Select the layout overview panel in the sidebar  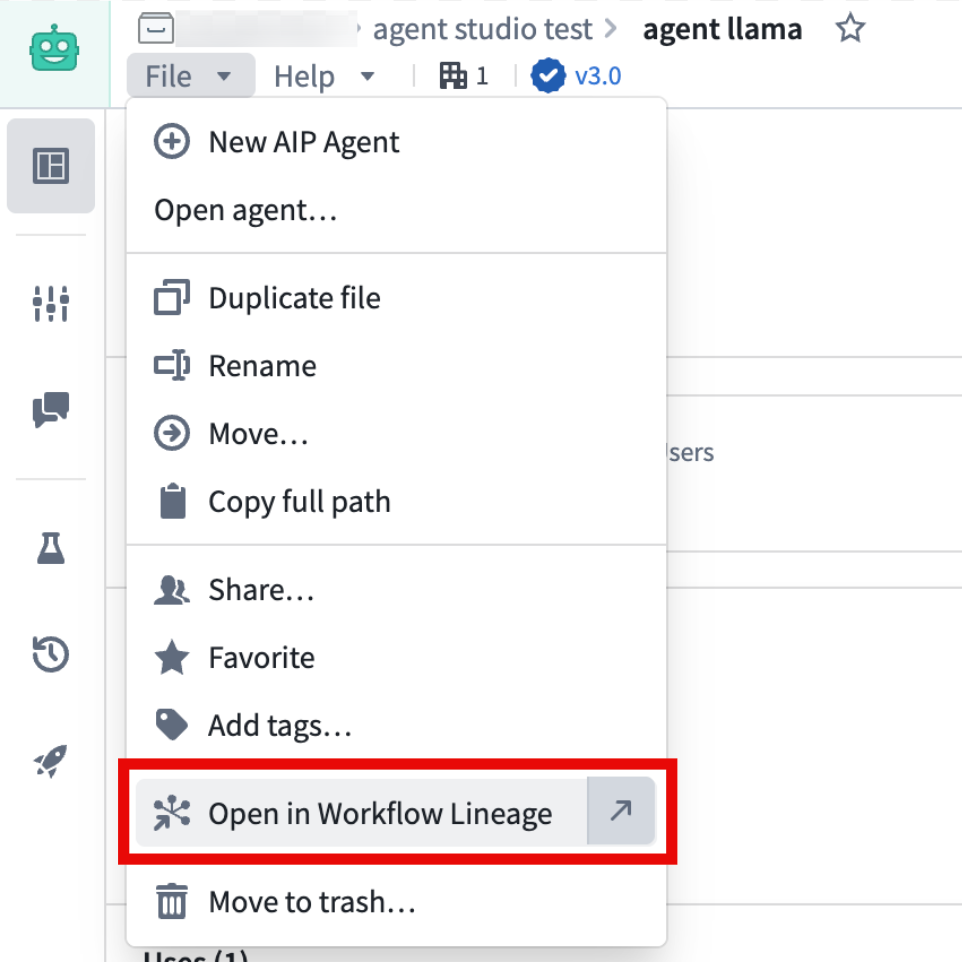click(x=50, y=166)
